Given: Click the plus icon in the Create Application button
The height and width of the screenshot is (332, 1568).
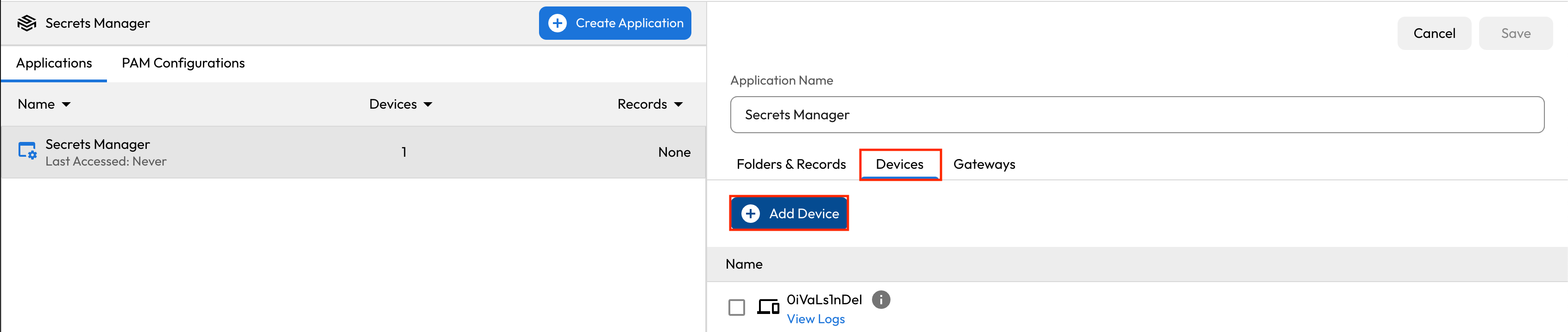Looking at the screenshot, I should point(558,23).
